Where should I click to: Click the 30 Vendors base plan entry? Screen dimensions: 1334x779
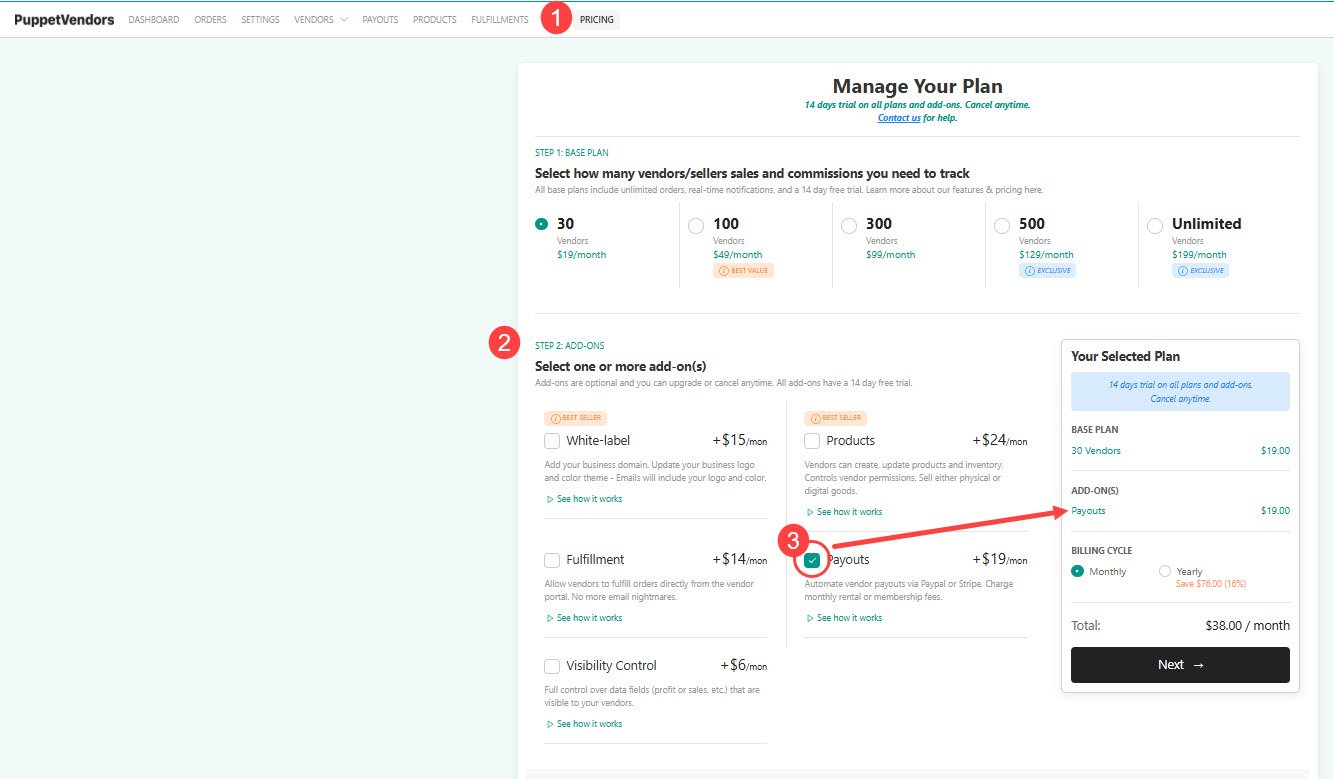coord(1096,451)
